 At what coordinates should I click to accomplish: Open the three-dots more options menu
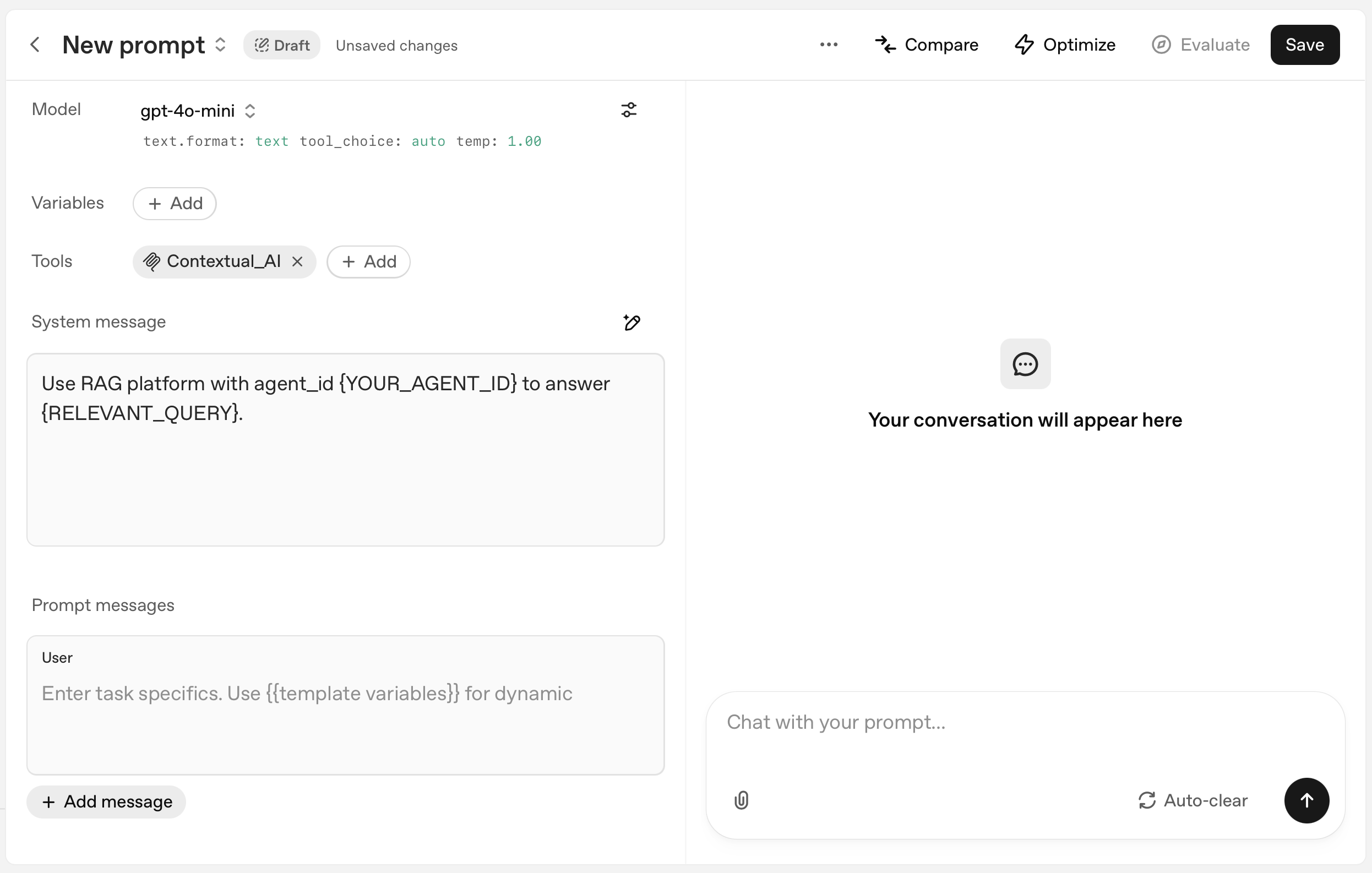pos(829,45)
